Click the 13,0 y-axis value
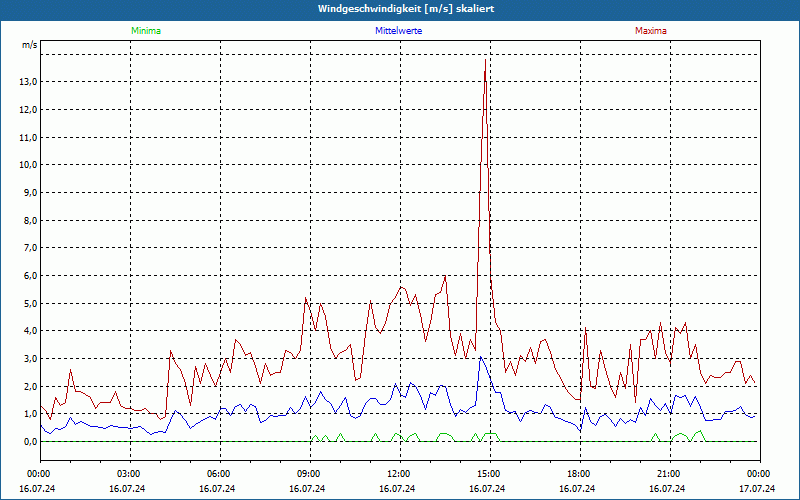Screen dimensions: 800x500 coord(29,82)
